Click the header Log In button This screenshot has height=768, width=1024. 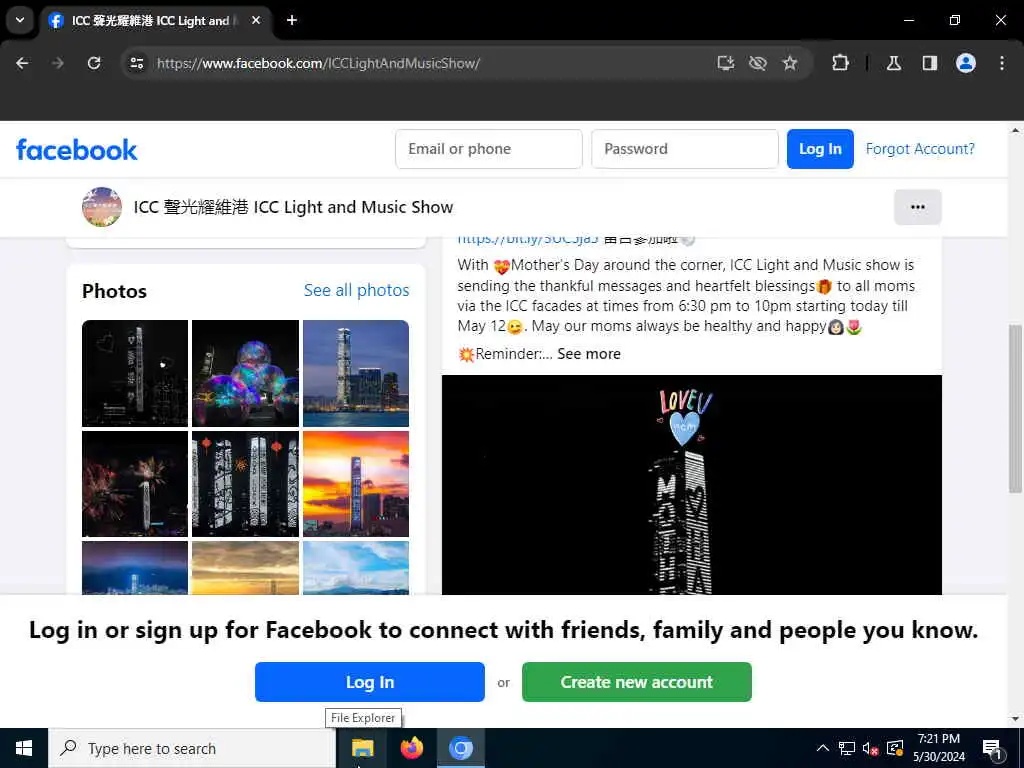[x=820, y=149]
